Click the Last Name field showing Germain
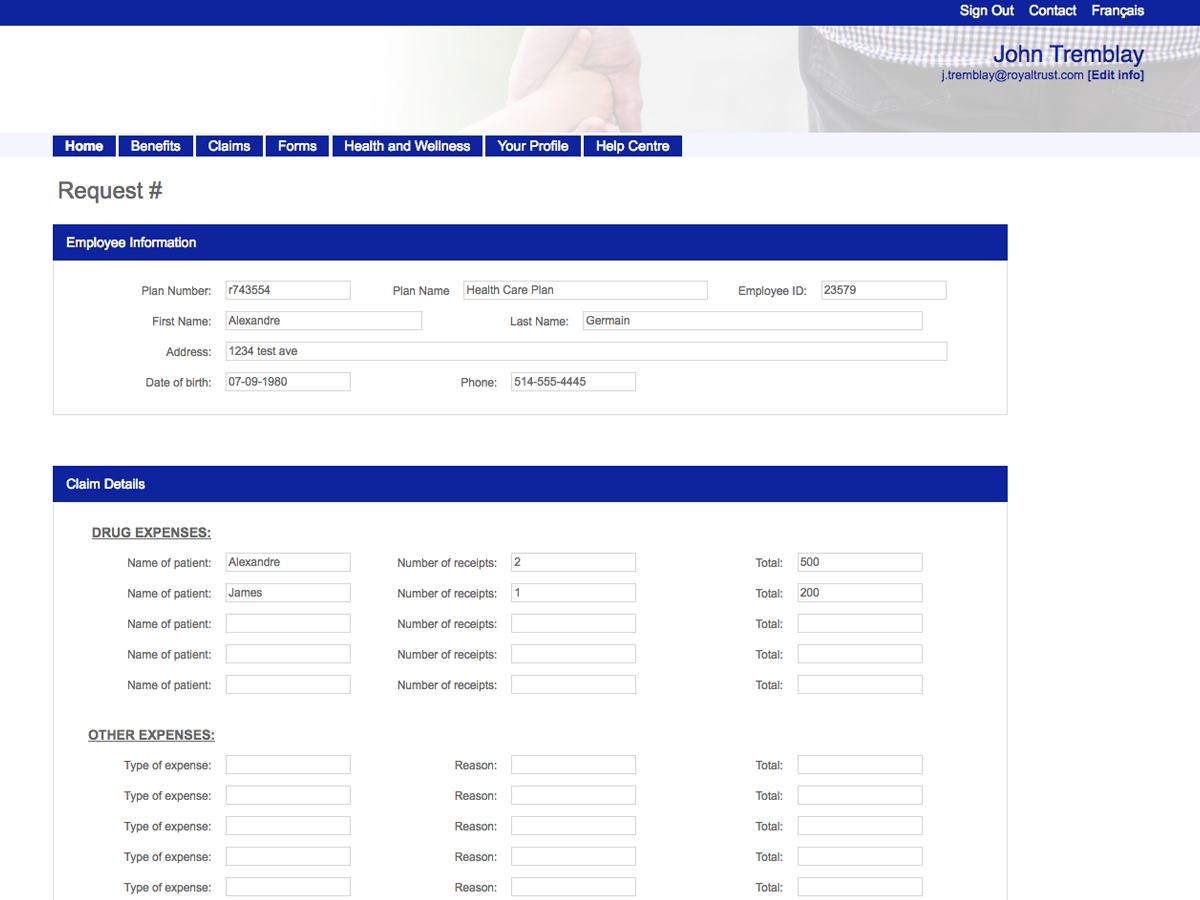Viewport: 1200px width, 900px height. click(752, 320)
